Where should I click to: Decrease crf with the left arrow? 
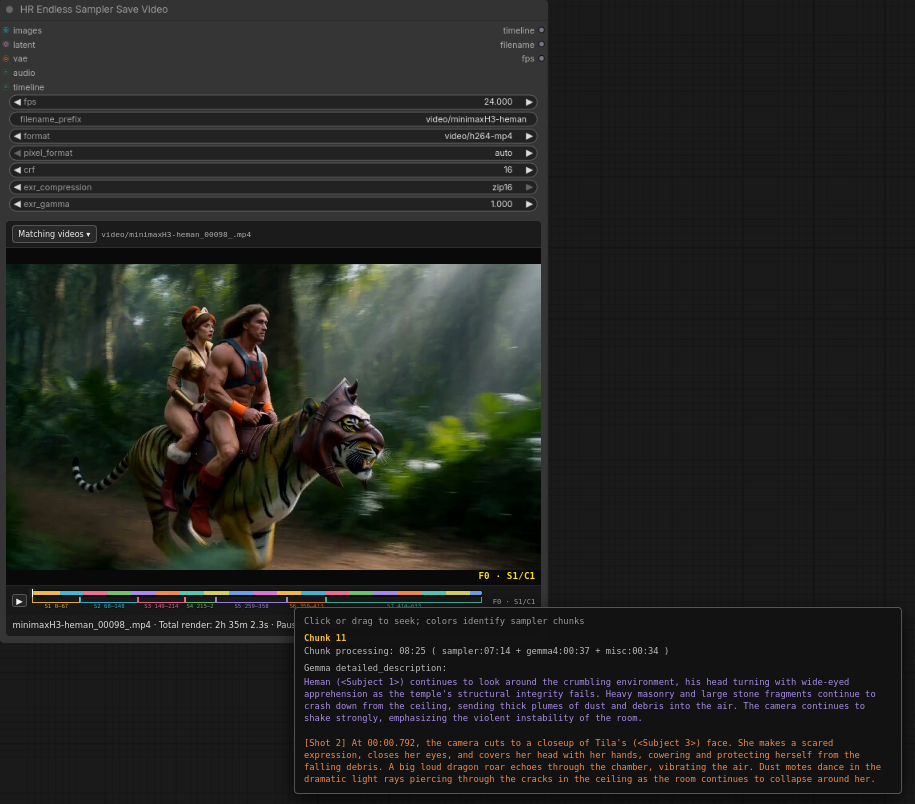pyautogui.click(x=18, y=170)
